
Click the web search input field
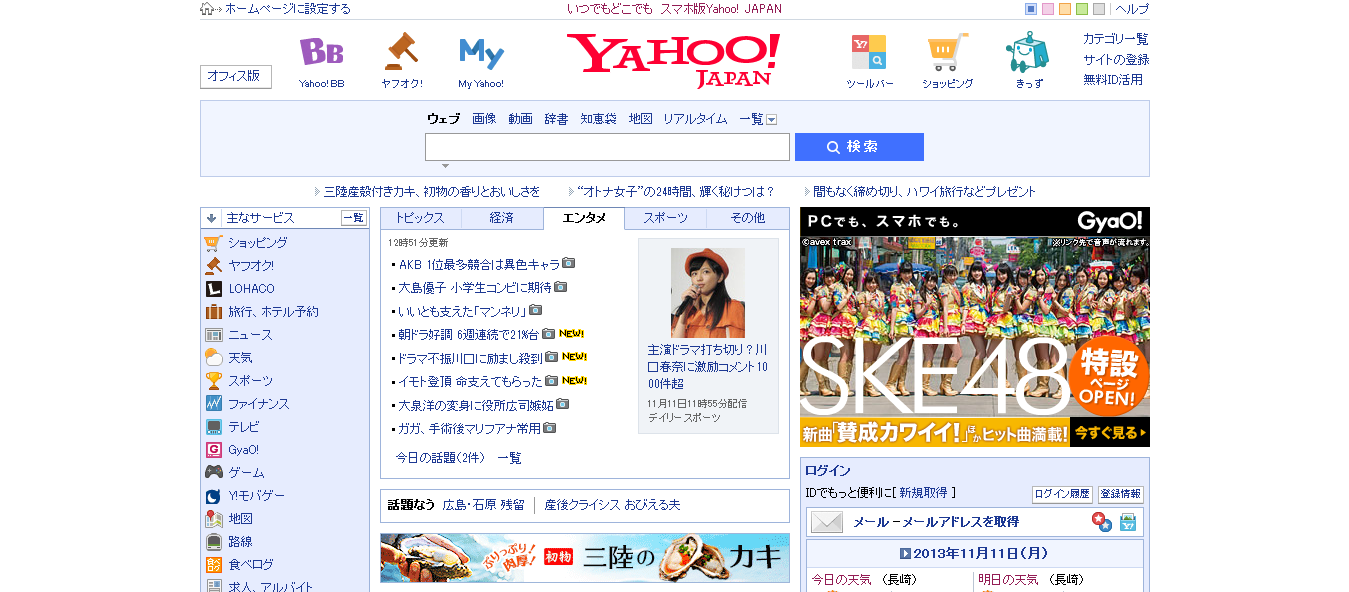tap(607, 147)
